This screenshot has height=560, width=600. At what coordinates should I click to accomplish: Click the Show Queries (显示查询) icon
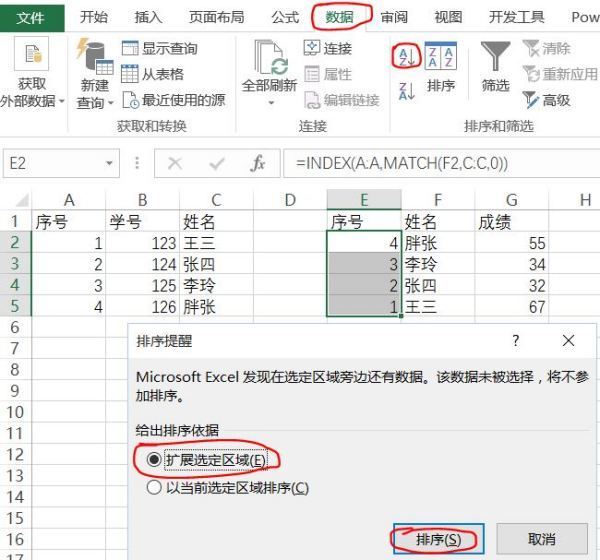(x=130, y=48)
